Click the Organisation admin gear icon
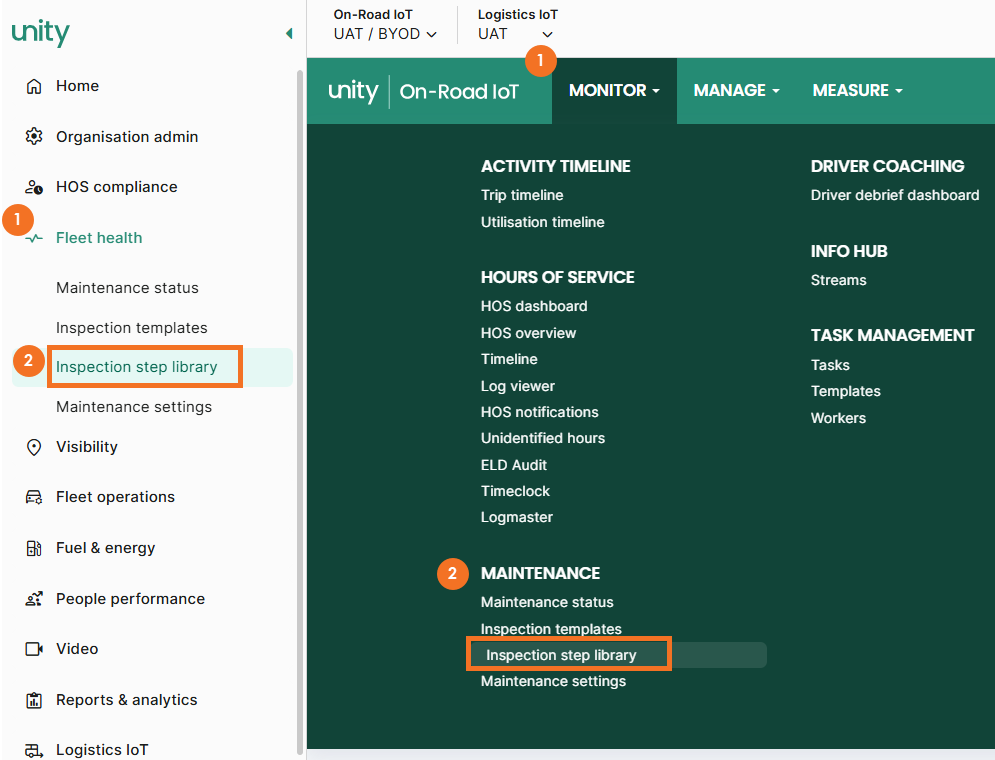 point(34,136)
